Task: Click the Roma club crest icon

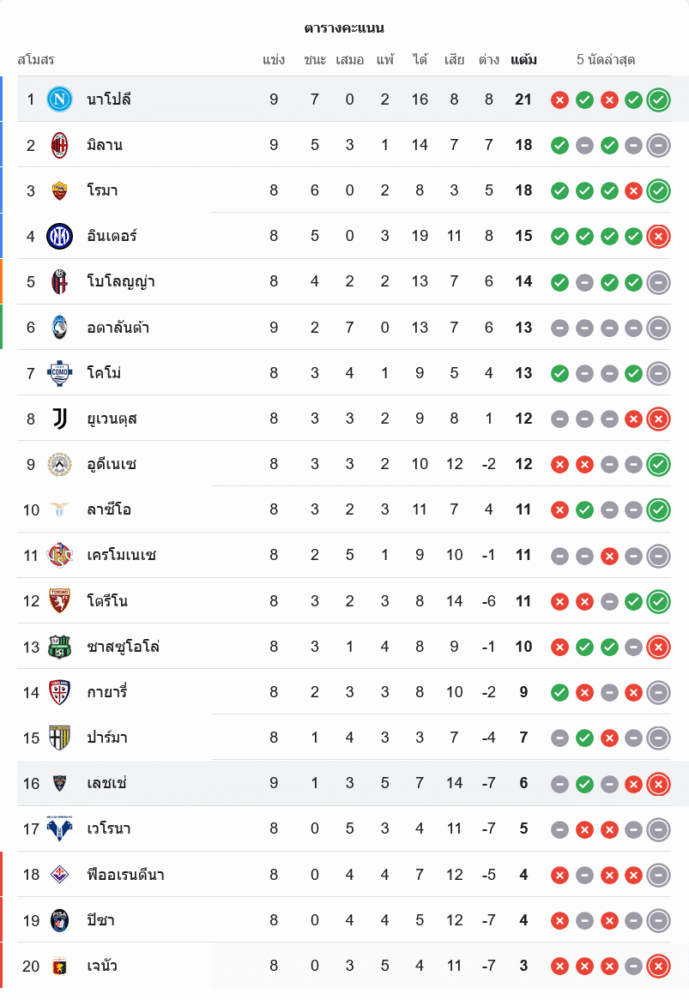Action: [x=60, y=190]
